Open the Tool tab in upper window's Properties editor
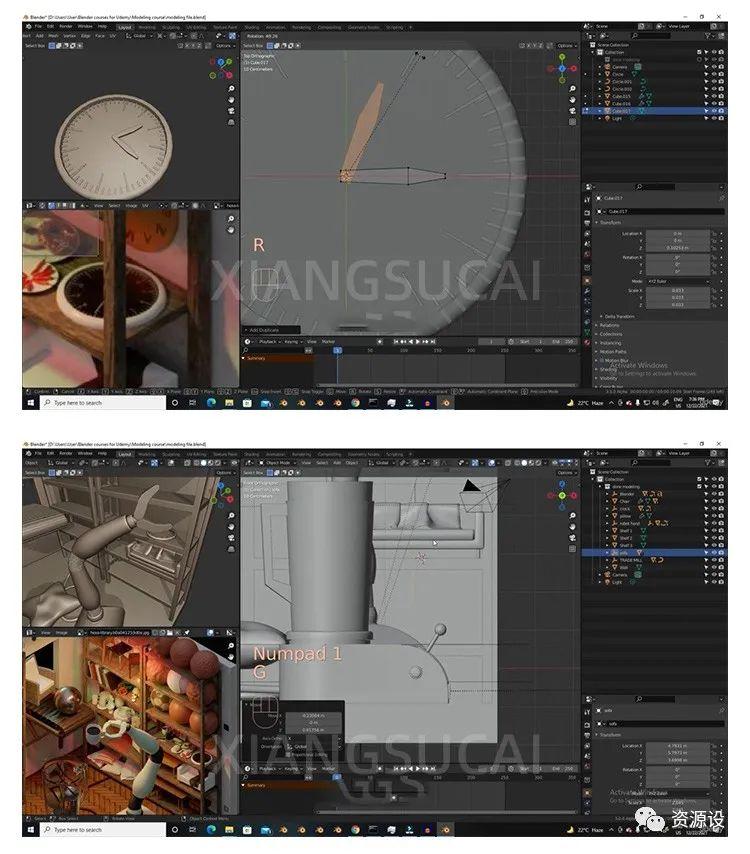 tap(587, 200)
